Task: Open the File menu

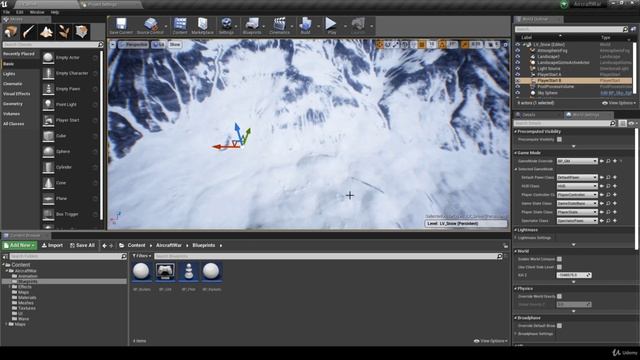Action: pyautogui.click(x=7, y=12)
